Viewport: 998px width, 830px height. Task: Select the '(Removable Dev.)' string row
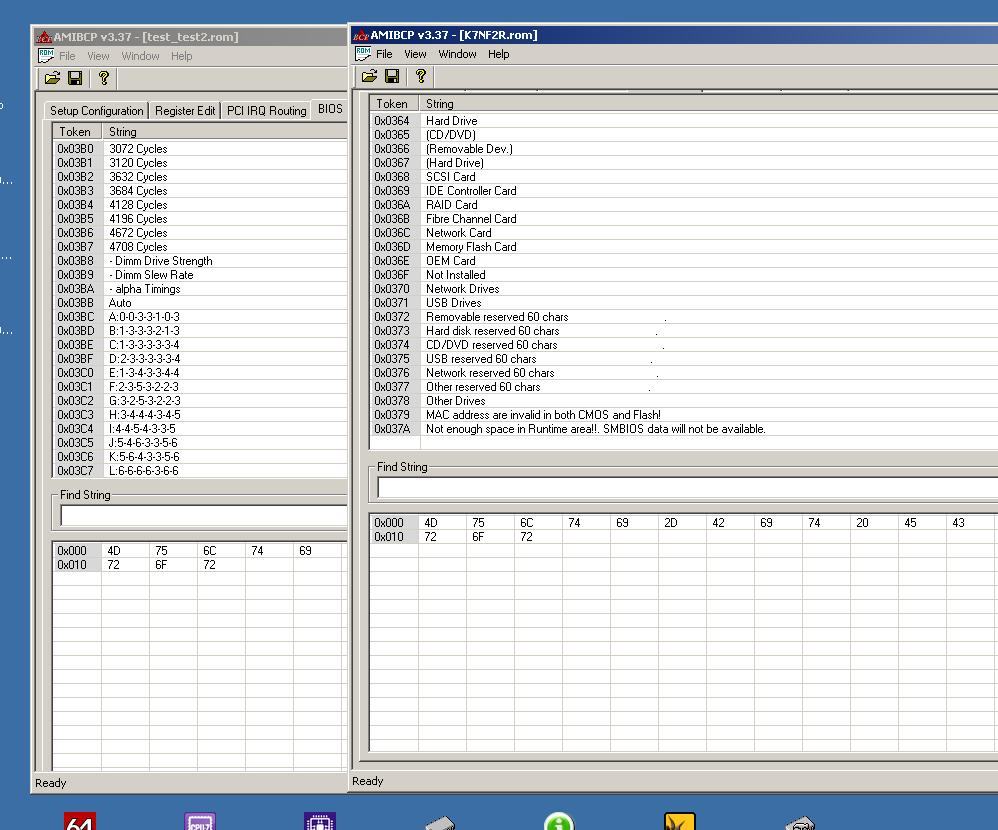[x=684, y=149]
